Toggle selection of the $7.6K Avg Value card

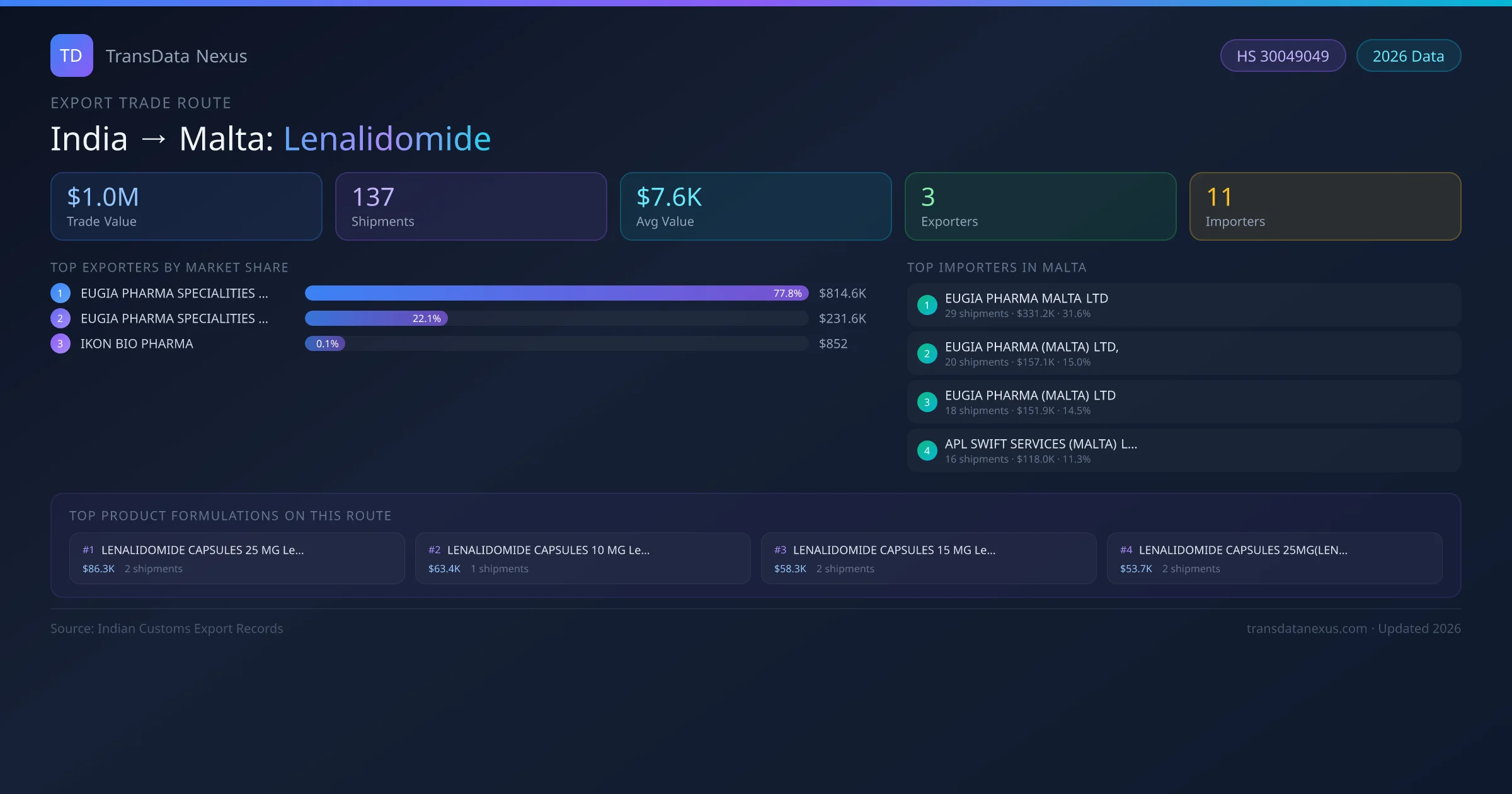[x=756, y=206]
